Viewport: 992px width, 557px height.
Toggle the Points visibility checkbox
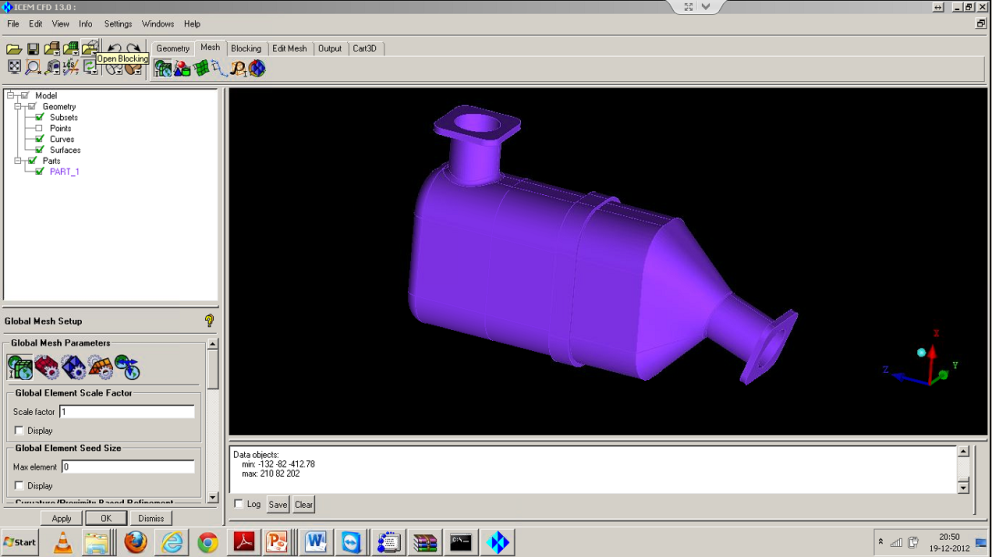(40, 129)
